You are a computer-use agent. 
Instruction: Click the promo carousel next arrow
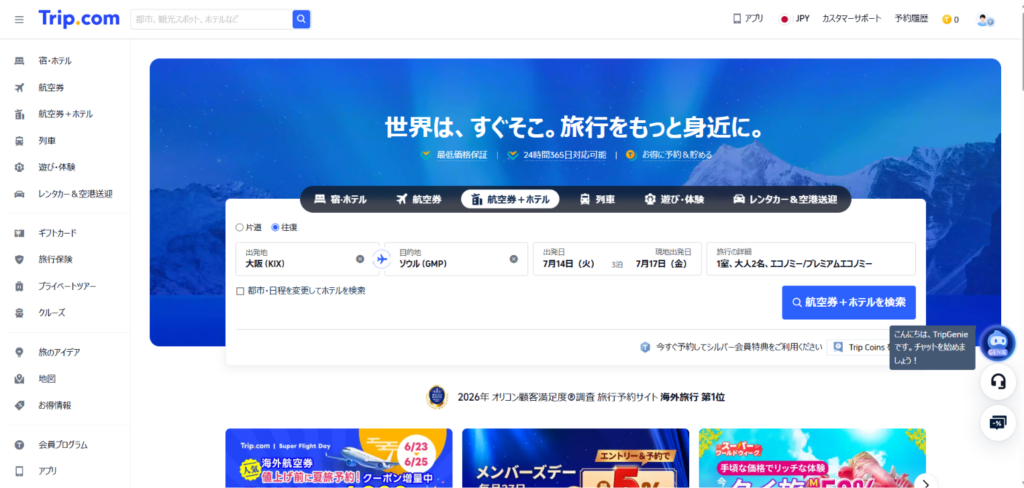pos(925,483)
